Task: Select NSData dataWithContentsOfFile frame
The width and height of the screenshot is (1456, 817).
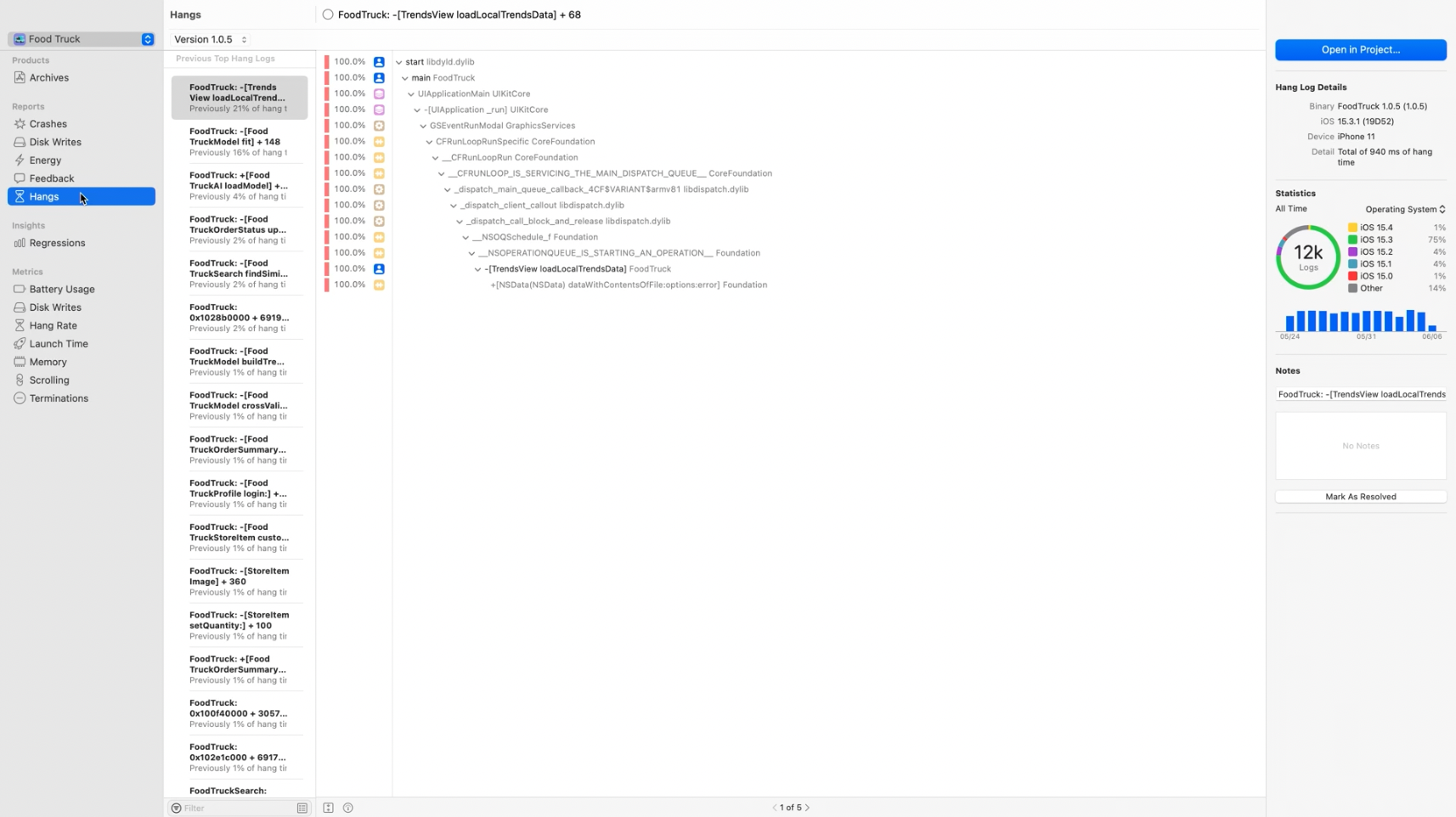Action: pyautogui.click(x=629, y=285)
